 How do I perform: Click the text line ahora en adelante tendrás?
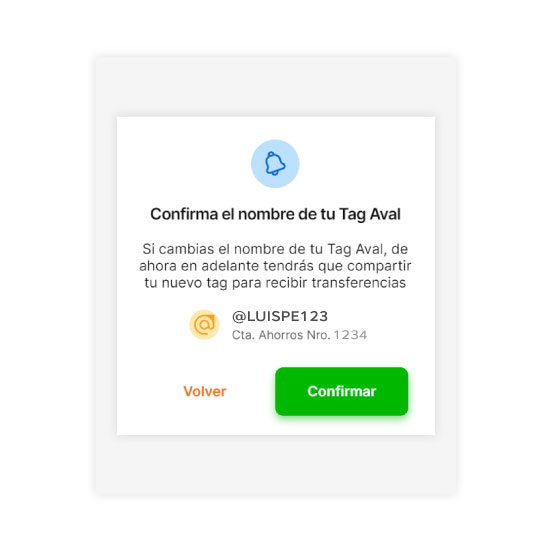tap(275, 266)
